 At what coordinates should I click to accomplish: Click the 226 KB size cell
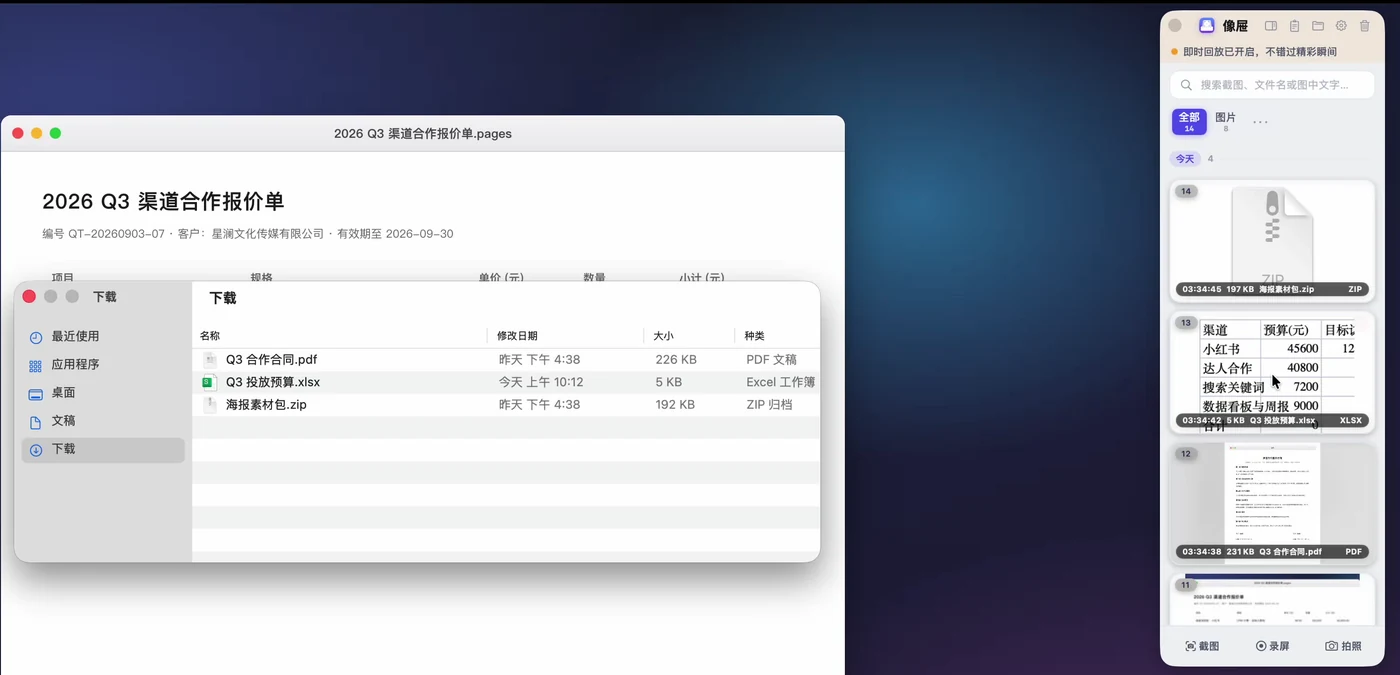[x=676, y=360]
